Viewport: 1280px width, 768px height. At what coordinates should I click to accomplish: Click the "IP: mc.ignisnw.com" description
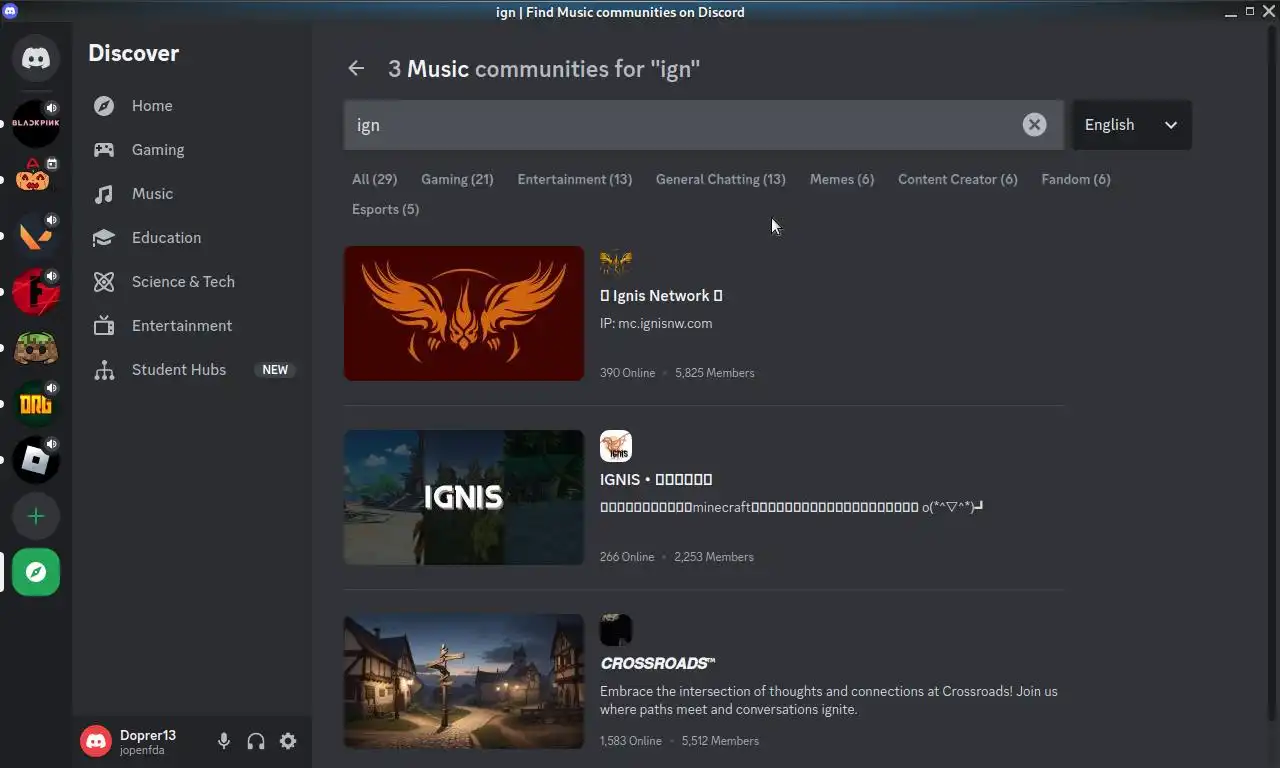tap(656, 323)
